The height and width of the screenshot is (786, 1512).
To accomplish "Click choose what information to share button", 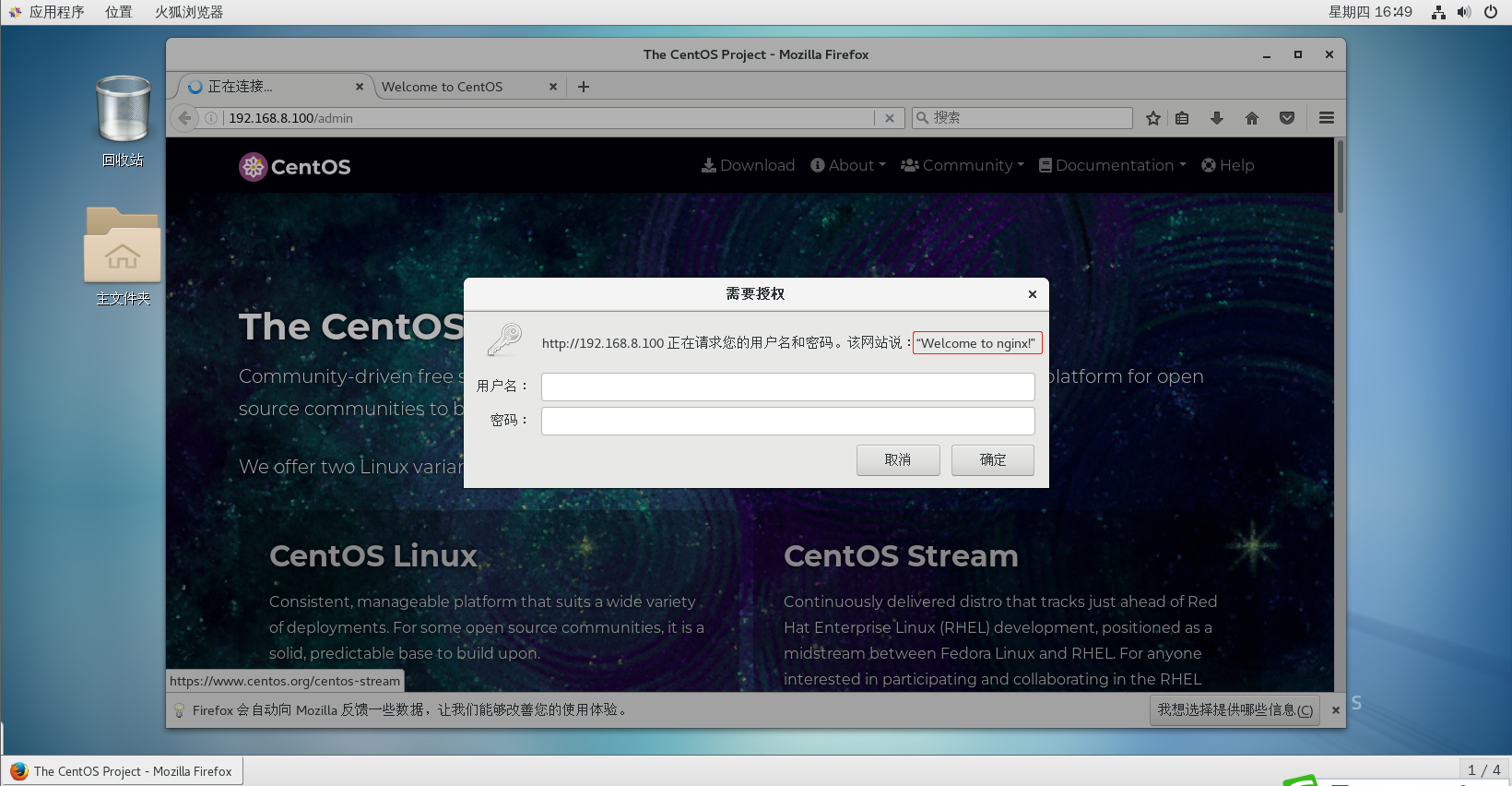I will [1234, 710].
